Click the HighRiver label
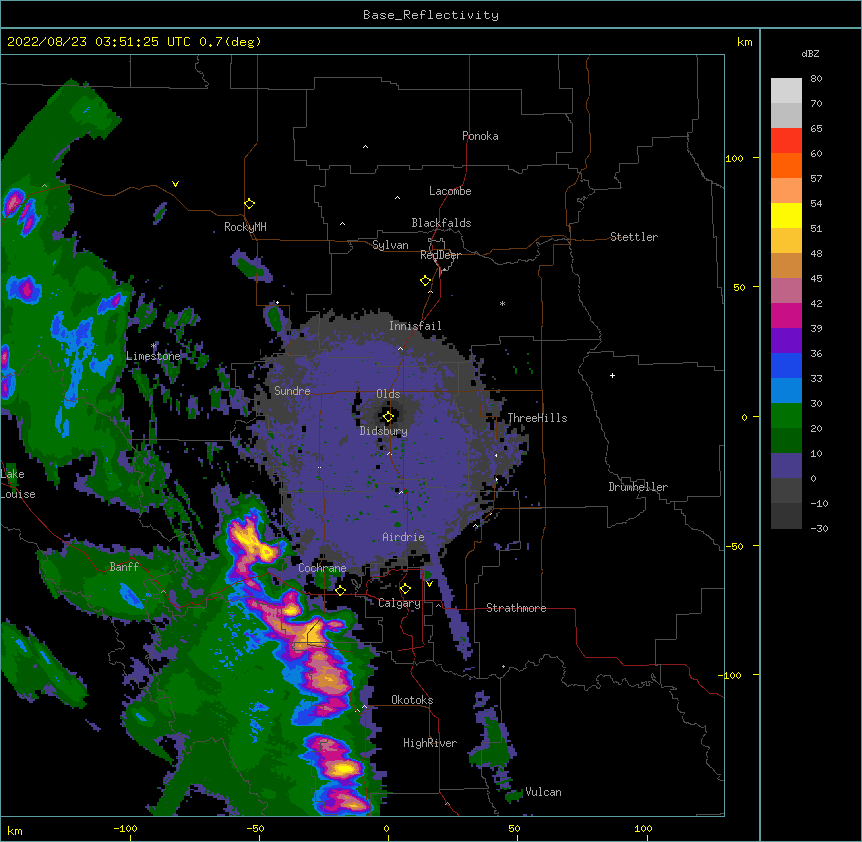Image resolution: width=862 pixels, height=842 pixels. coord(430,743)
